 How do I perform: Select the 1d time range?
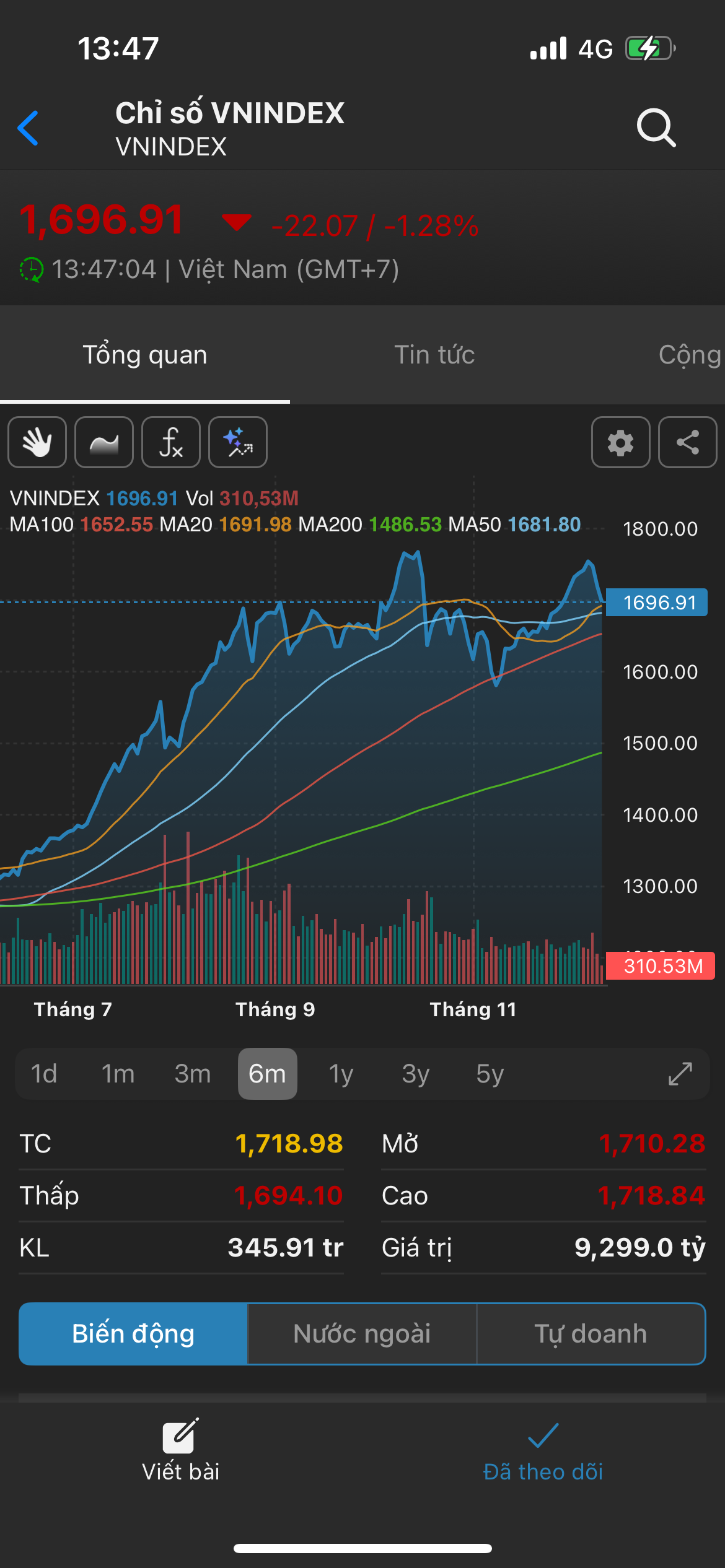(44, 1074)
